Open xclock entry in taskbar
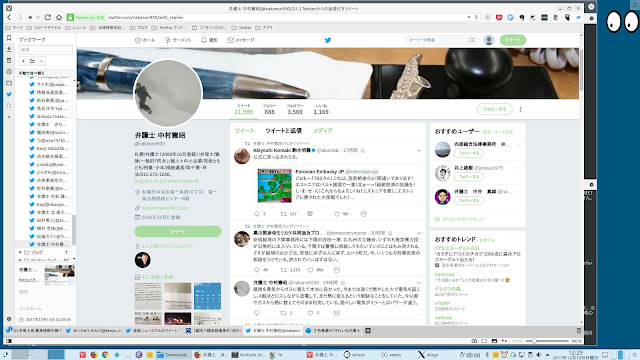The image size is (640, 360). [x=354, y=355]
